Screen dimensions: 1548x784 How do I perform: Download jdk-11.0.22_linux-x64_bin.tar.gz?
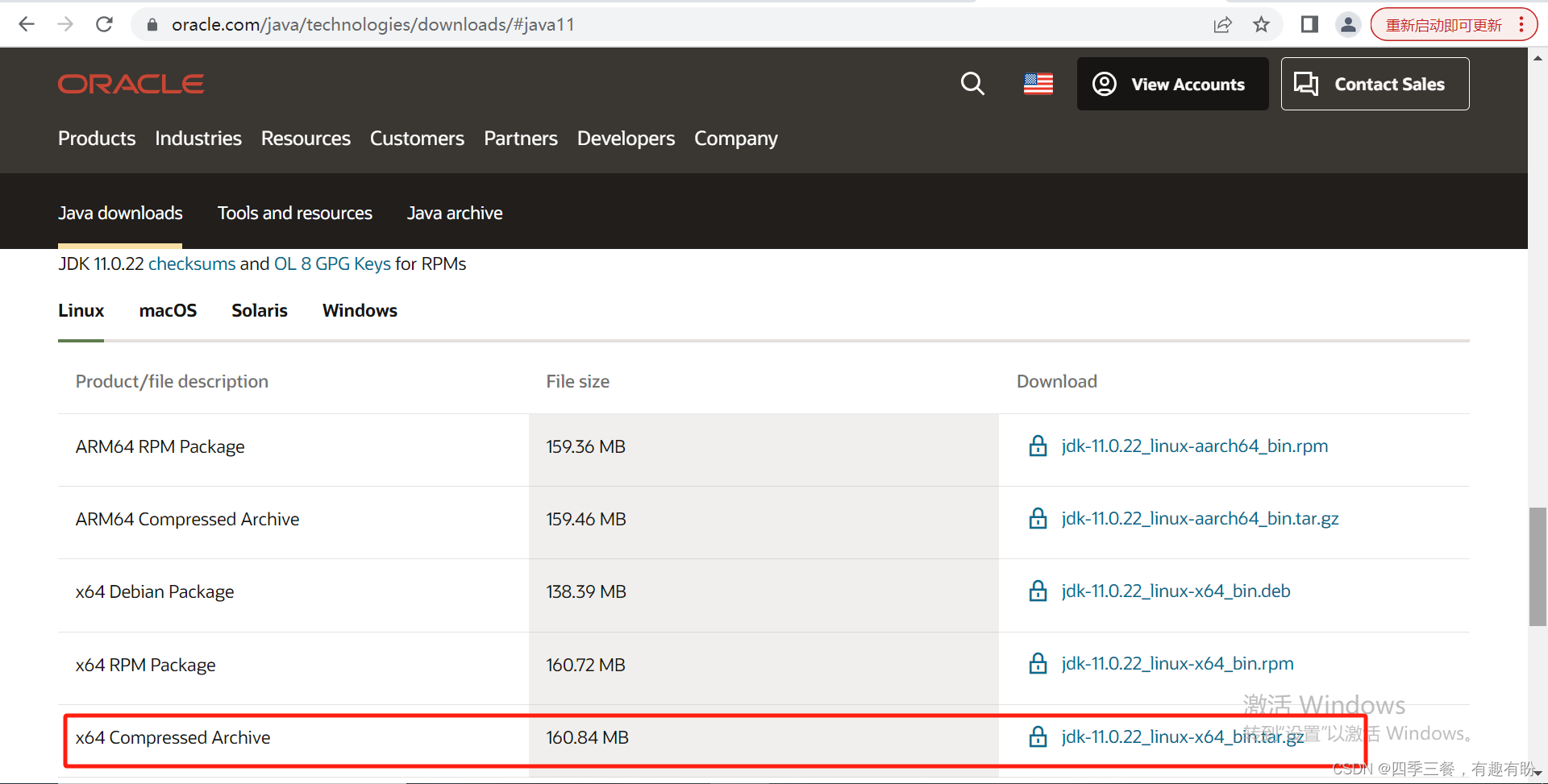(x=1182, y=736)
